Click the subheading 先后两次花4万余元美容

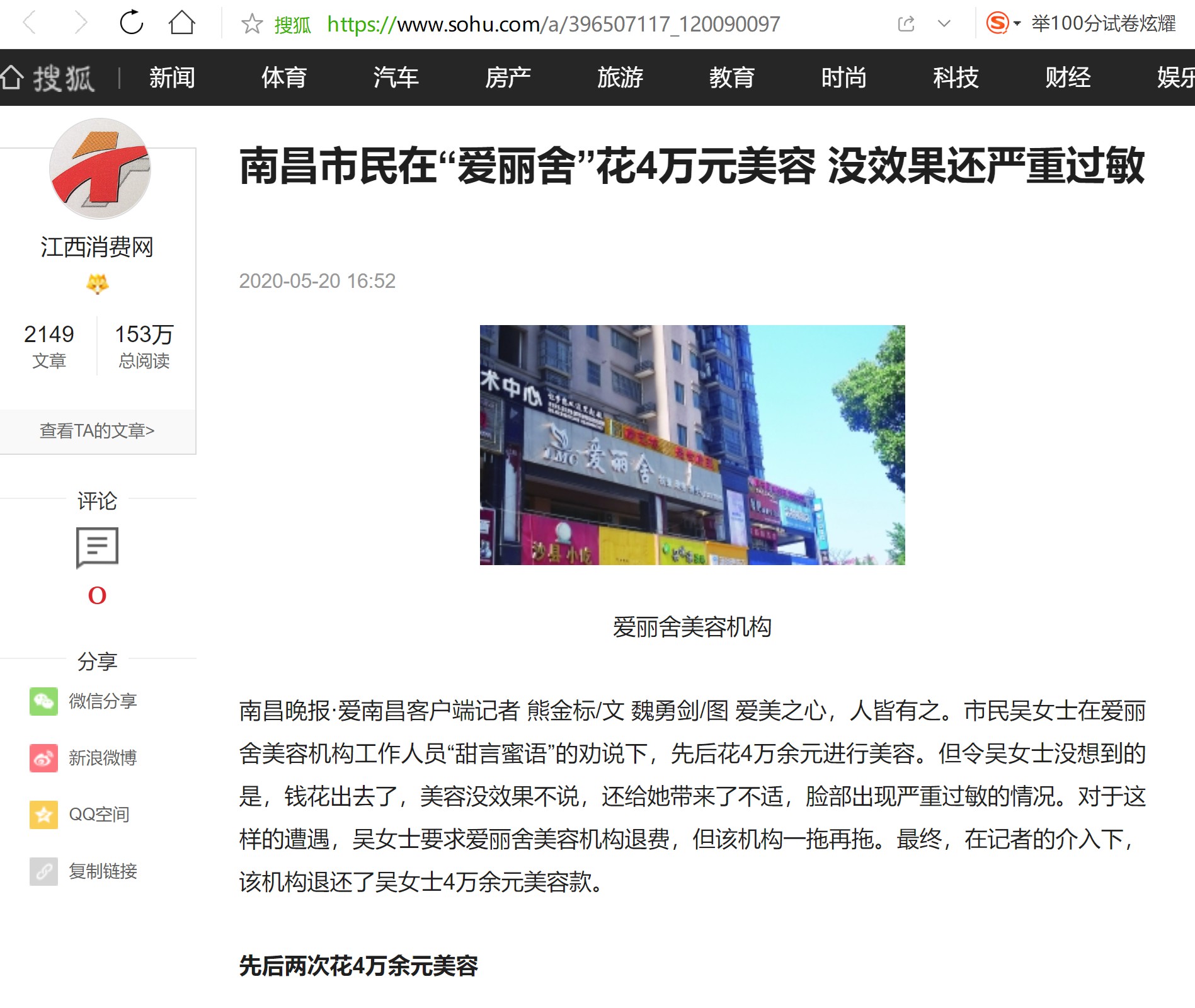358,966
